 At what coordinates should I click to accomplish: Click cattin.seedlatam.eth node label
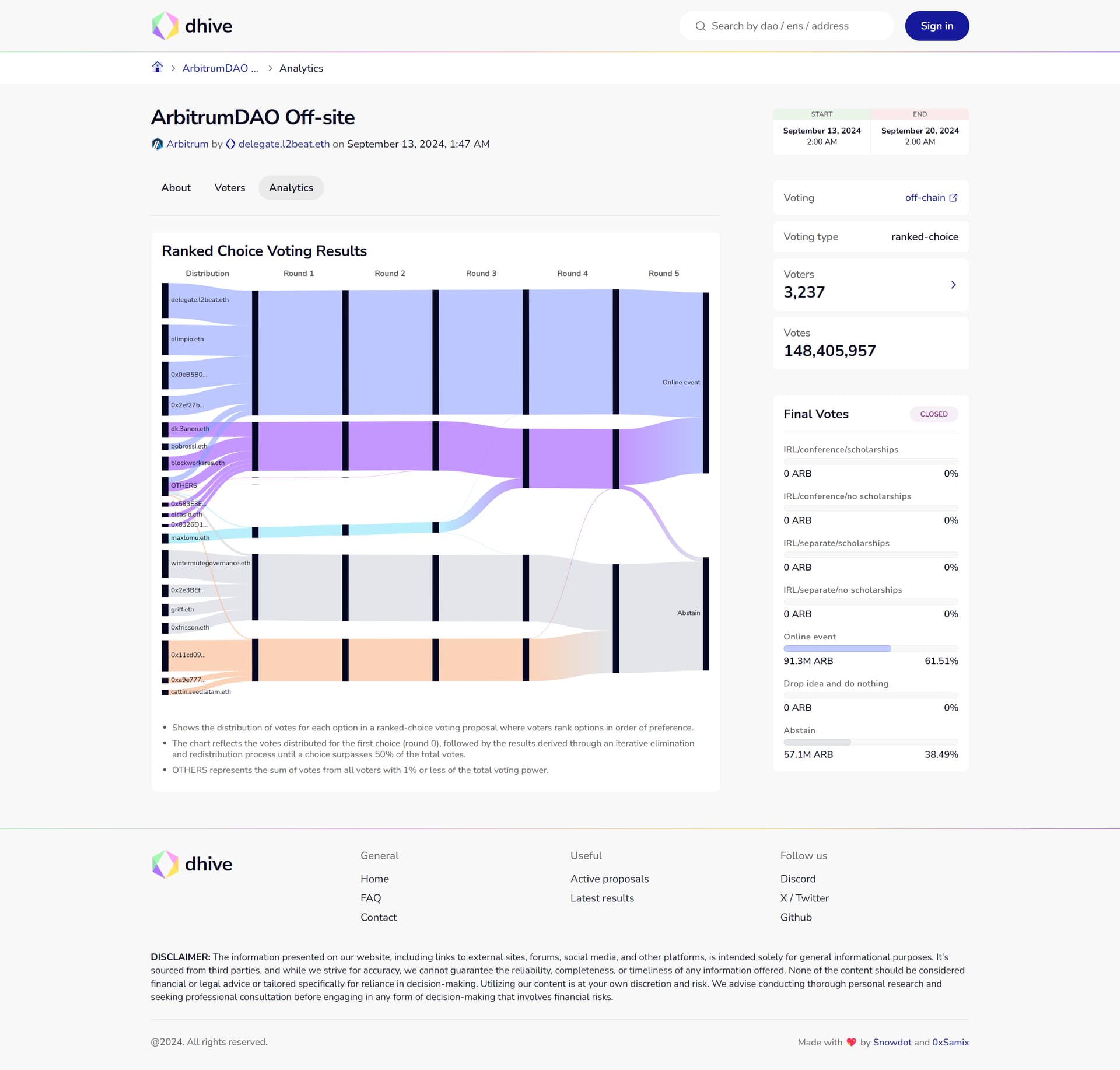tap(201, 692)
